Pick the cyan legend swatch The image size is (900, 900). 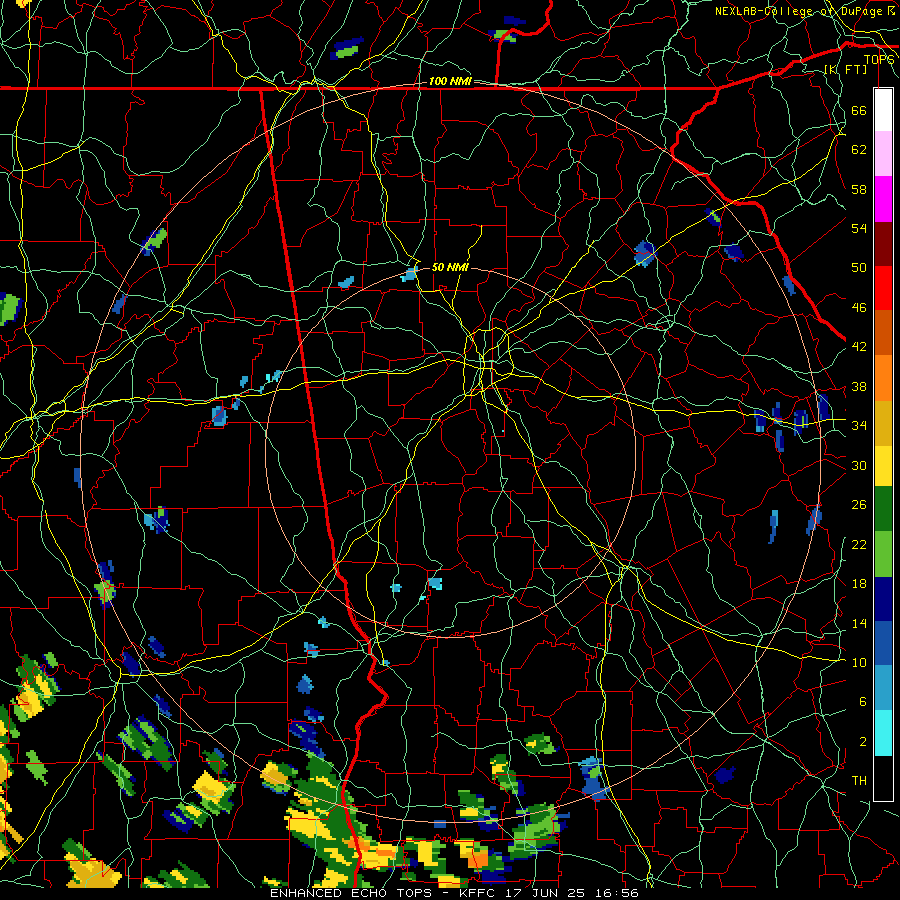883,733
